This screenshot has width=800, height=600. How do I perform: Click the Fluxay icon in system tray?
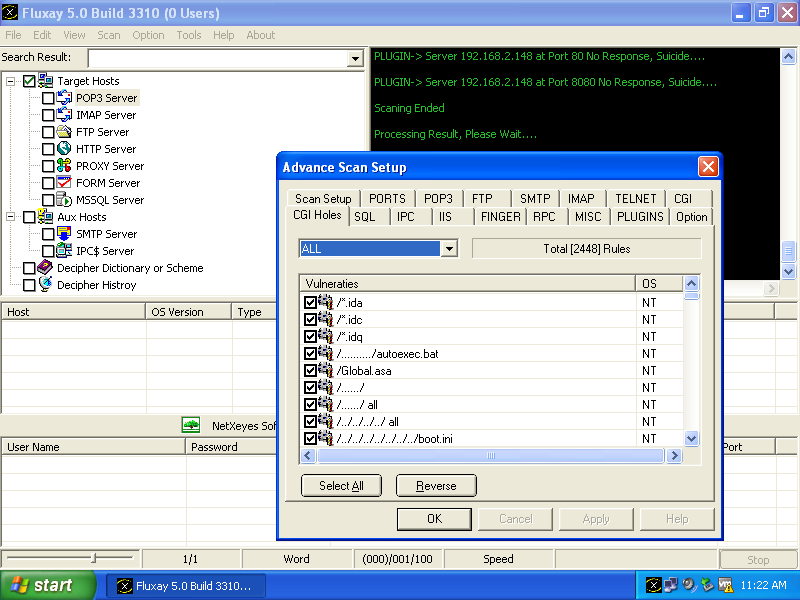pos(654,585)
